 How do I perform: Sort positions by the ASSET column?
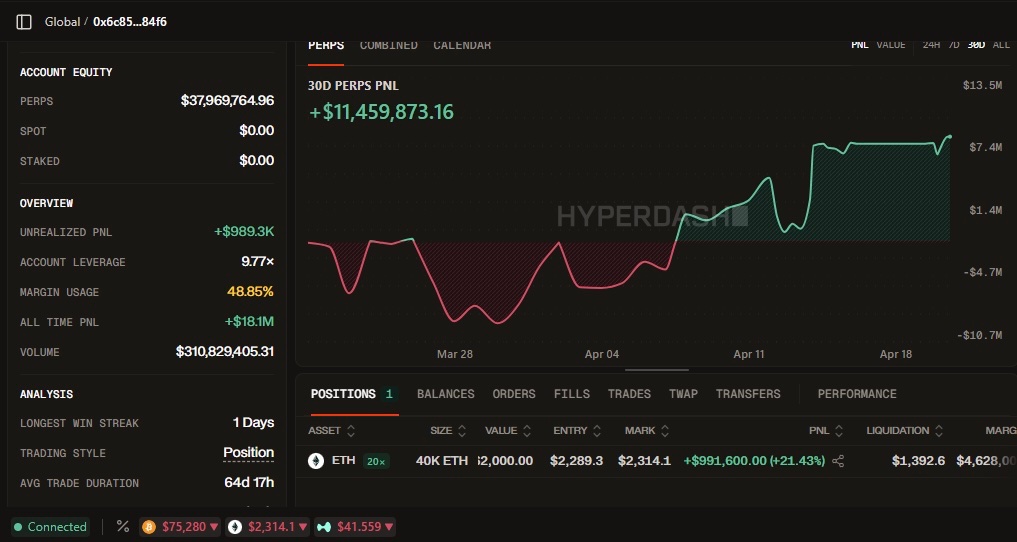(331, 431)
